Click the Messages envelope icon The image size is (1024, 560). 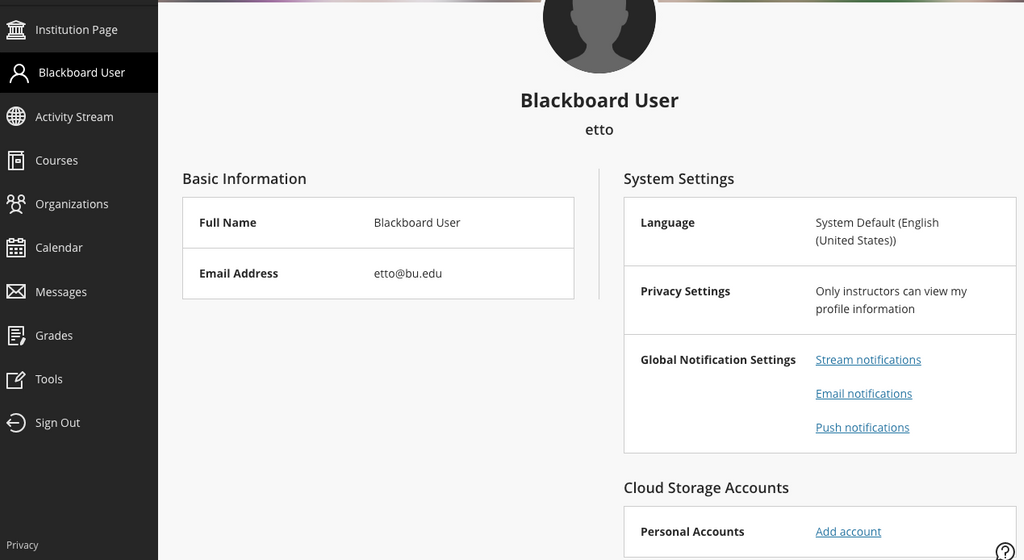point(16,292)
